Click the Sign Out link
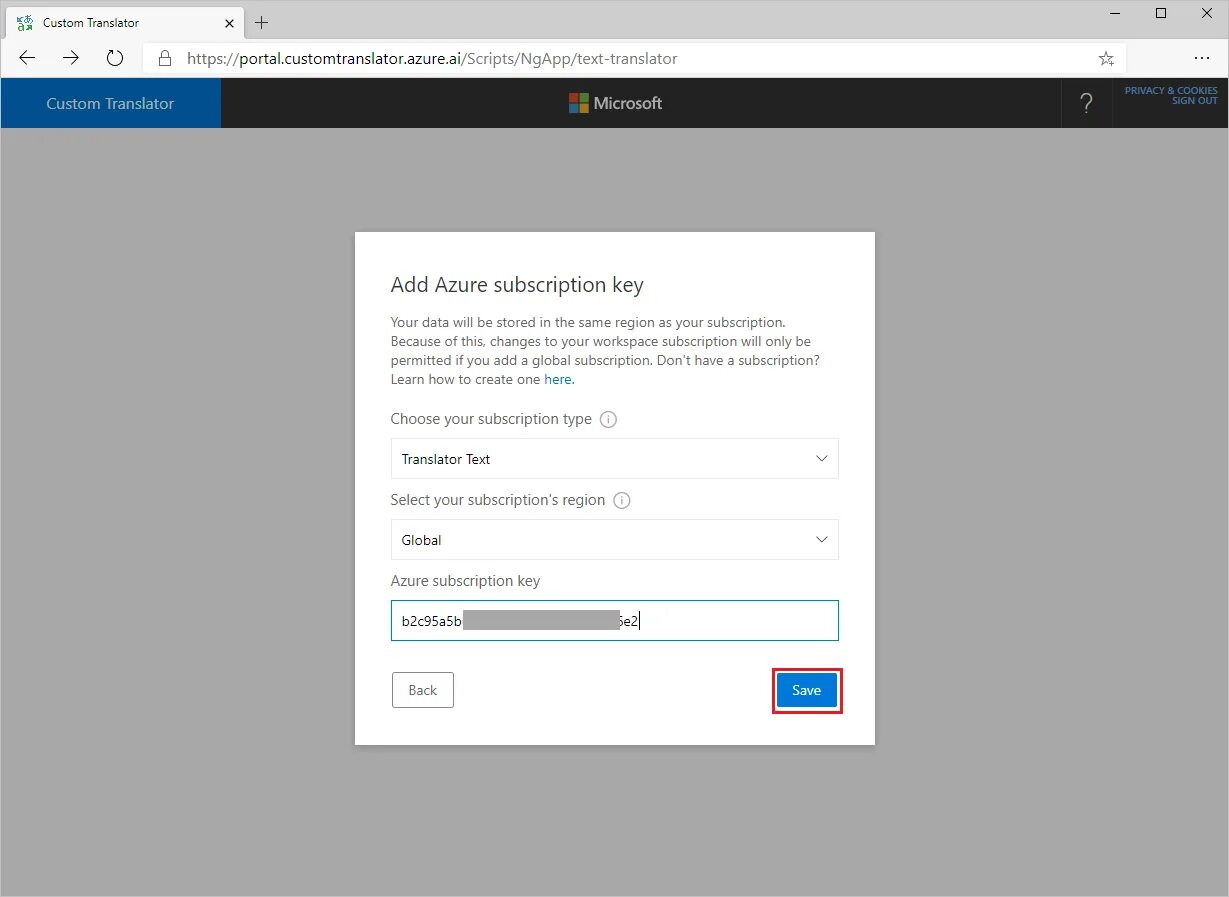This screenshot has width=1229, height=897. [1194, 101]
